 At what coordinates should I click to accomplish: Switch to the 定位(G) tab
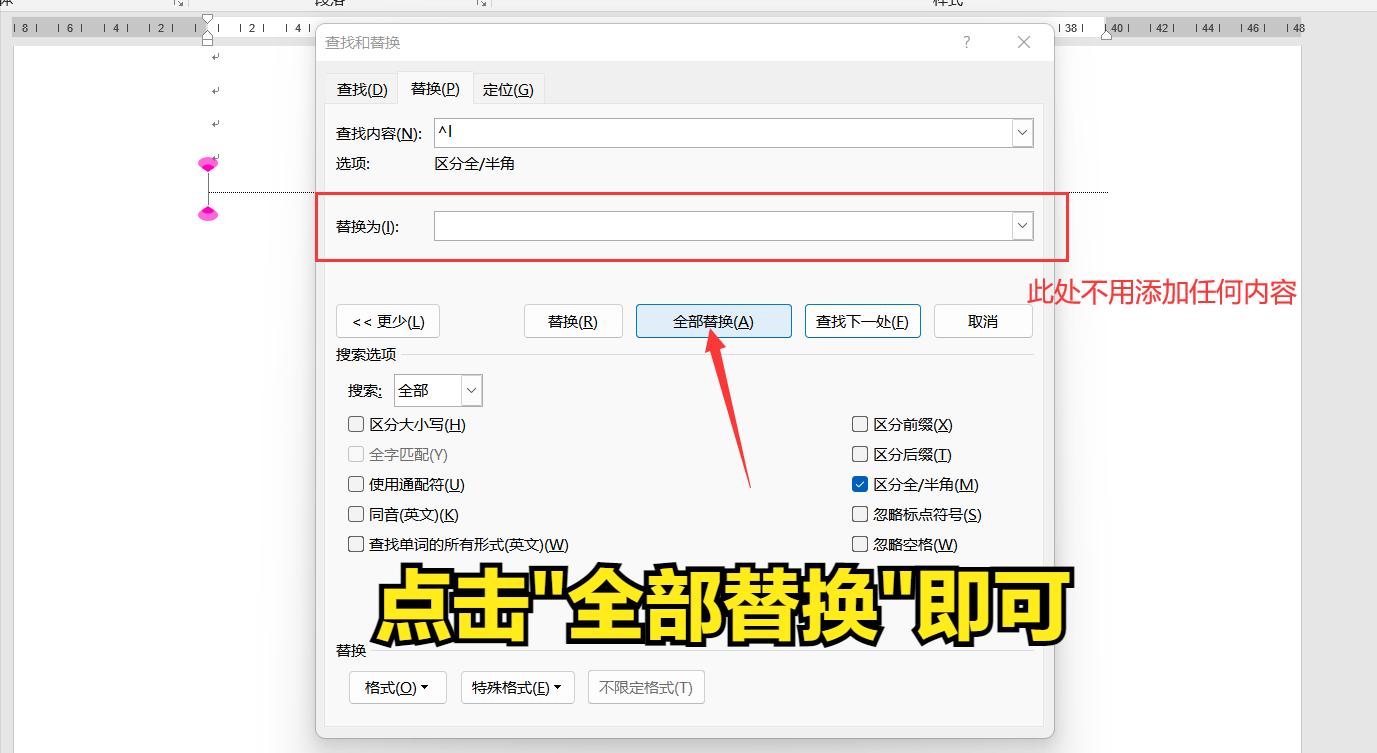pyautogui.click(x=508, y=88)
